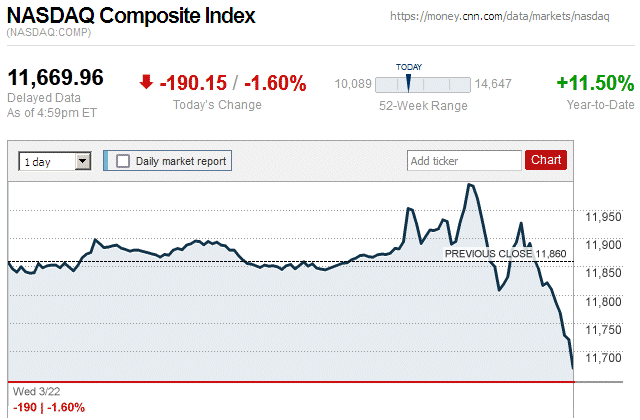Focus the Add ticker input field
The width and height of the screenshot is (640, 420).
pos(464,160)
